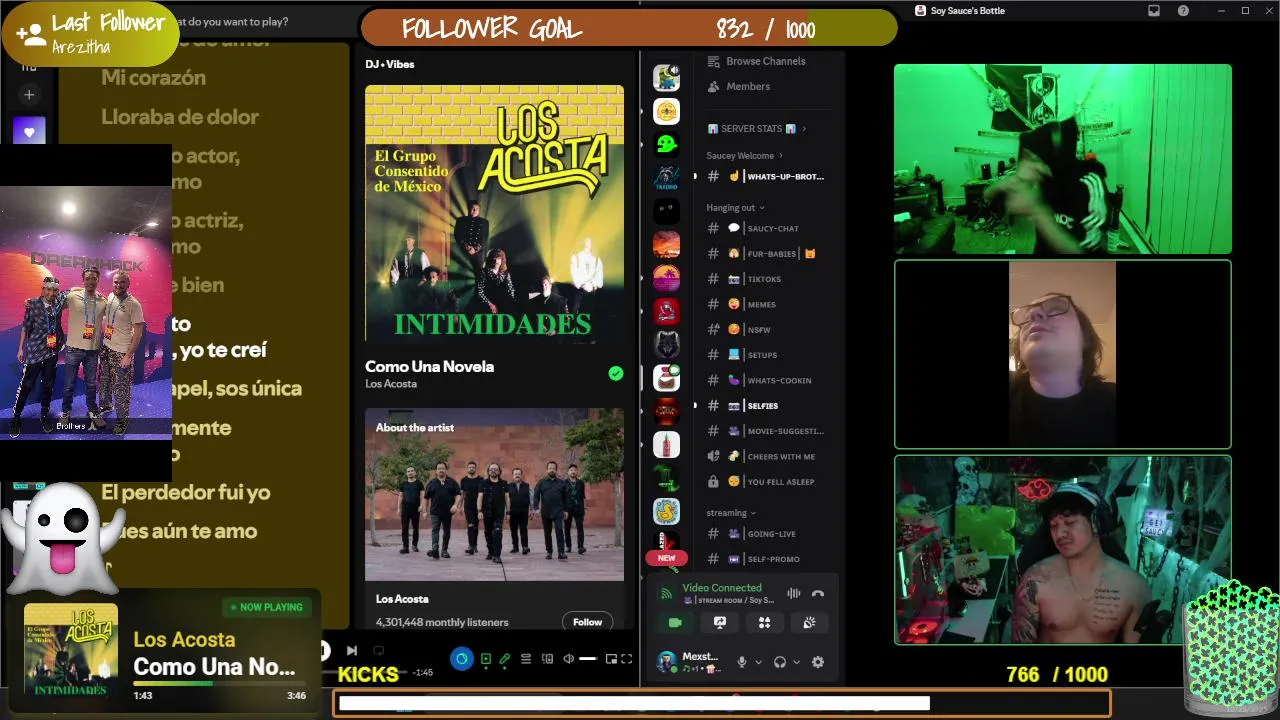Screen dimensions: 1280x720
Task: Open the nsfw channel
Action: point(767,329)
